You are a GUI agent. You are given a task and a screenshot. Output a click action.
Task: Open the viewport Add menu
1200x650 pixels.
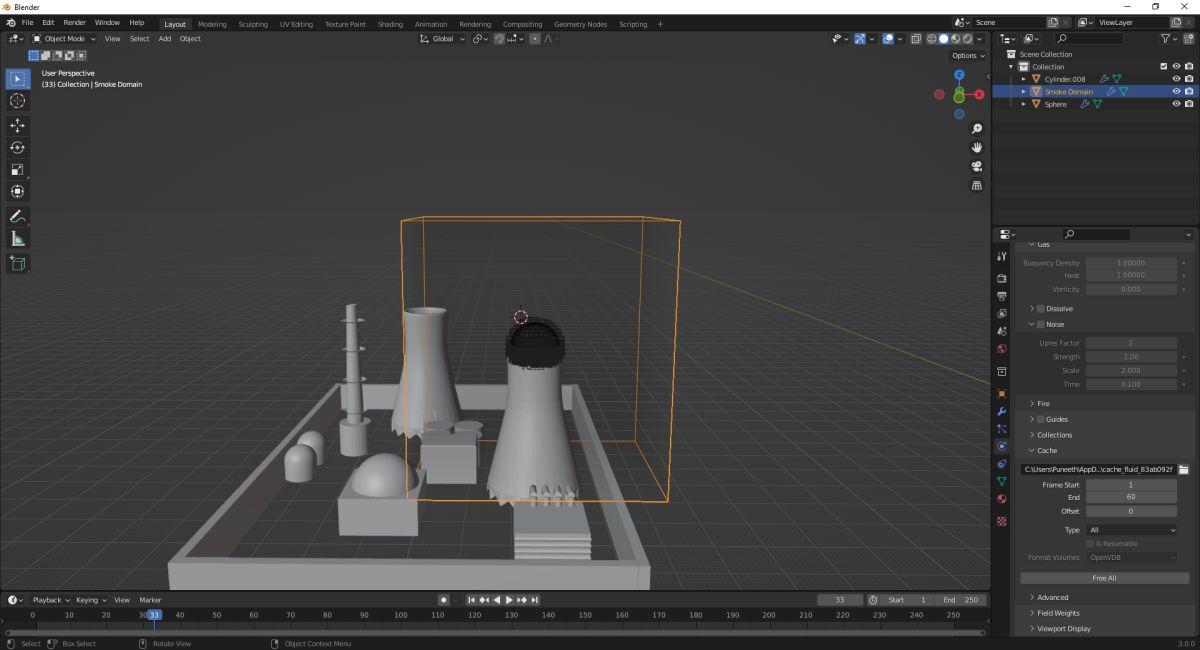coord(164,39)
